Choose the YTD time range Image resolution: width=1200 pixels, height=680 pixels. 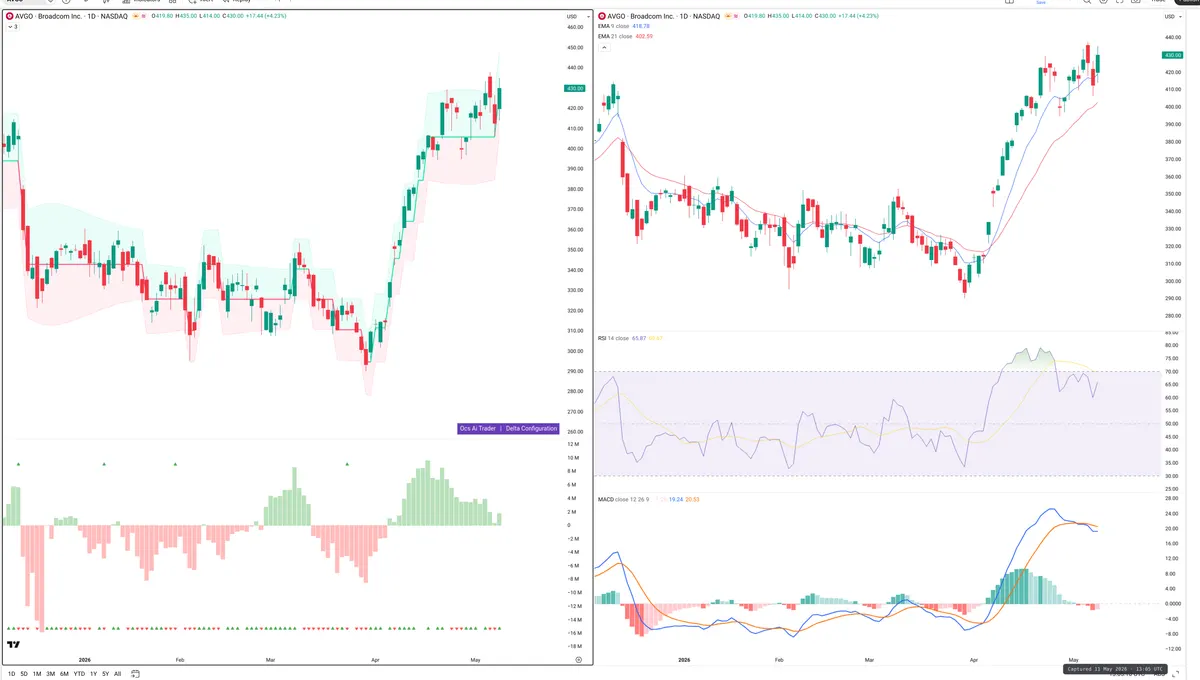click(79, 673)
